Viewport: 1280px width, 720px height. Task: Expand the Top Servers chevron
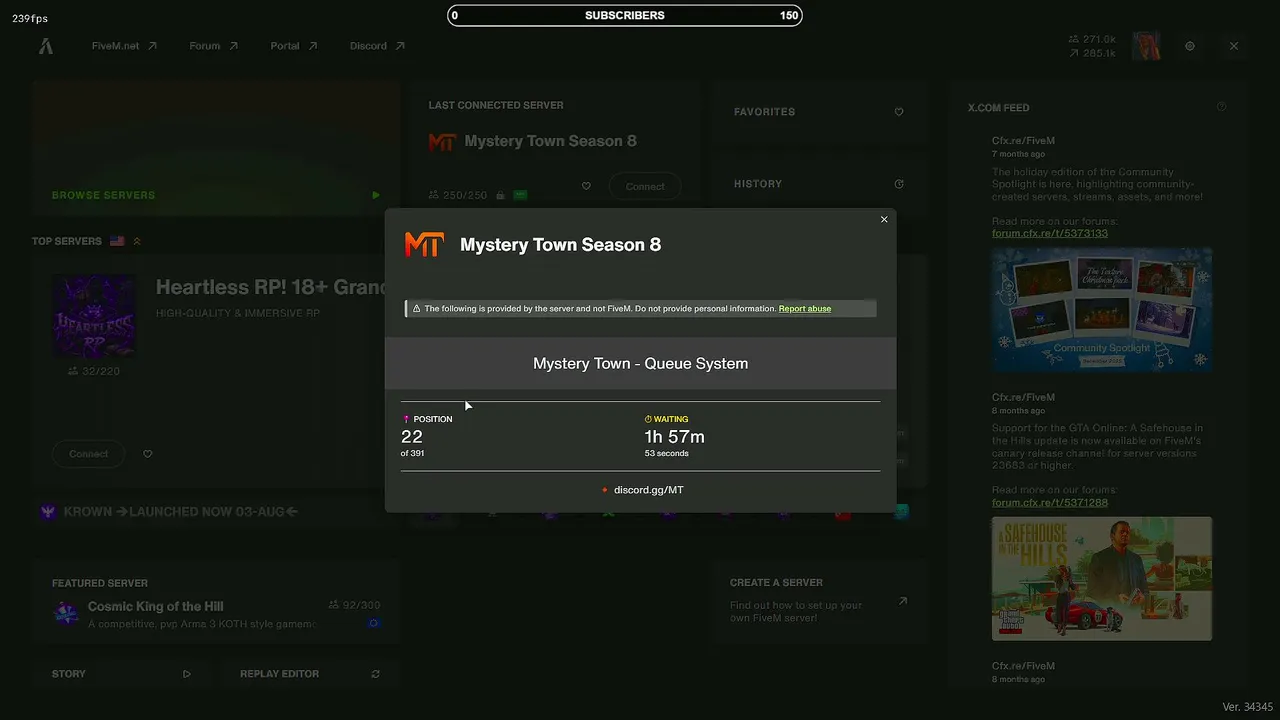coord(137,241)
